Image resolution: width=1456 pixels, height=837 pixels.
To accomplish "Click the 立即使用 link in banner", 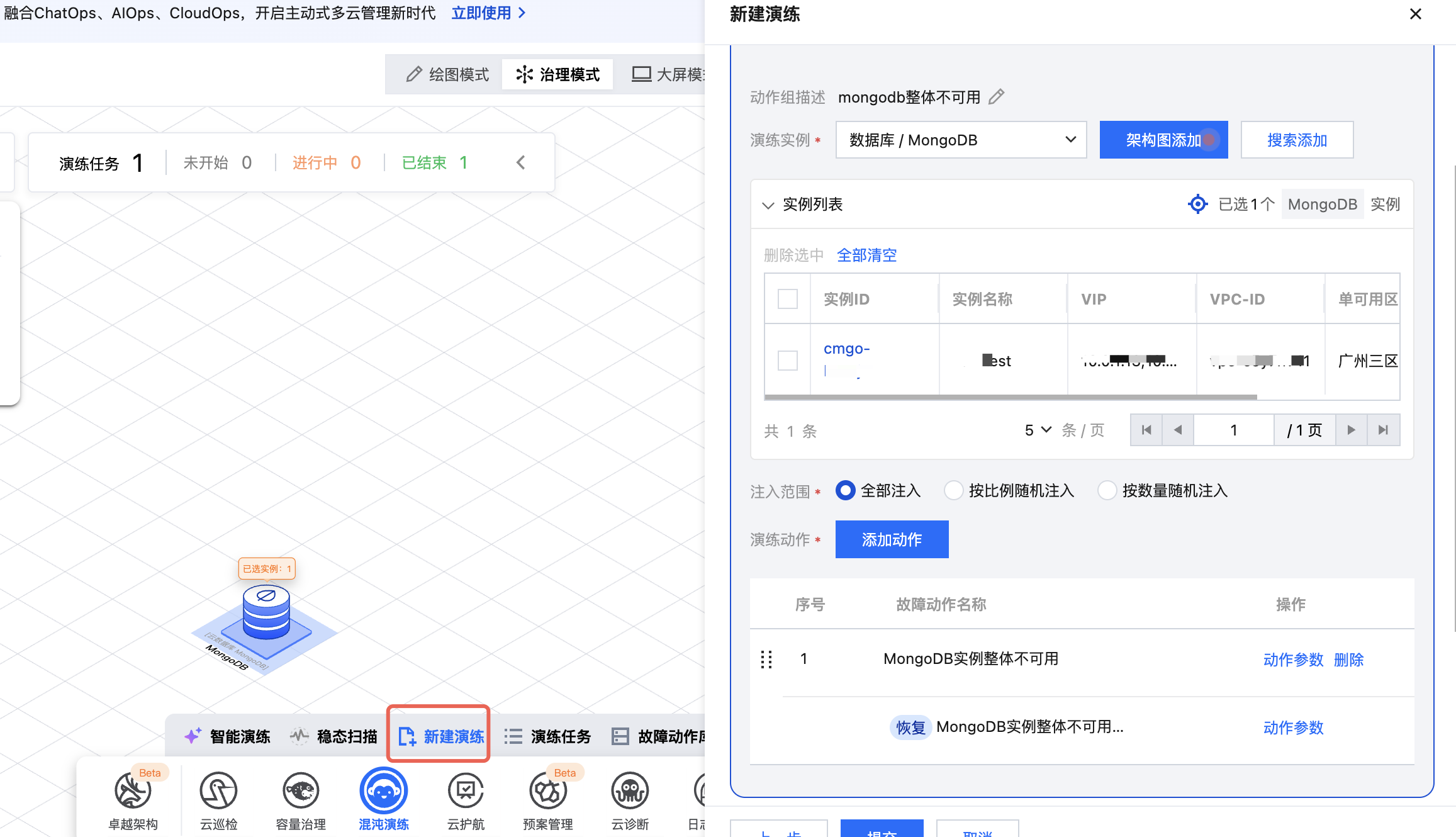I will 488,13.
